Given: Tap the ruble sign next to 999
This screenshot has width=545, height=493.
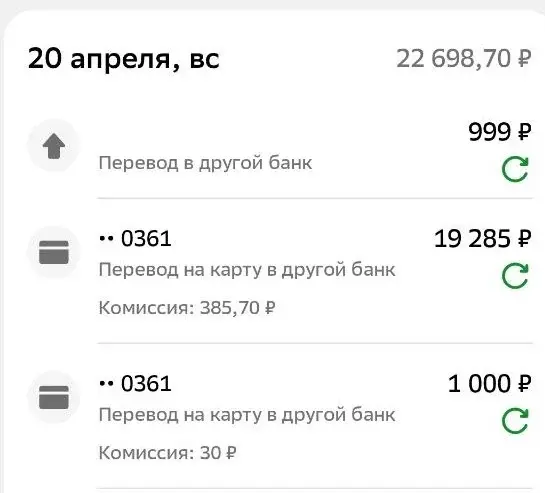Looking at the screenshot, I should click(525, 132).
